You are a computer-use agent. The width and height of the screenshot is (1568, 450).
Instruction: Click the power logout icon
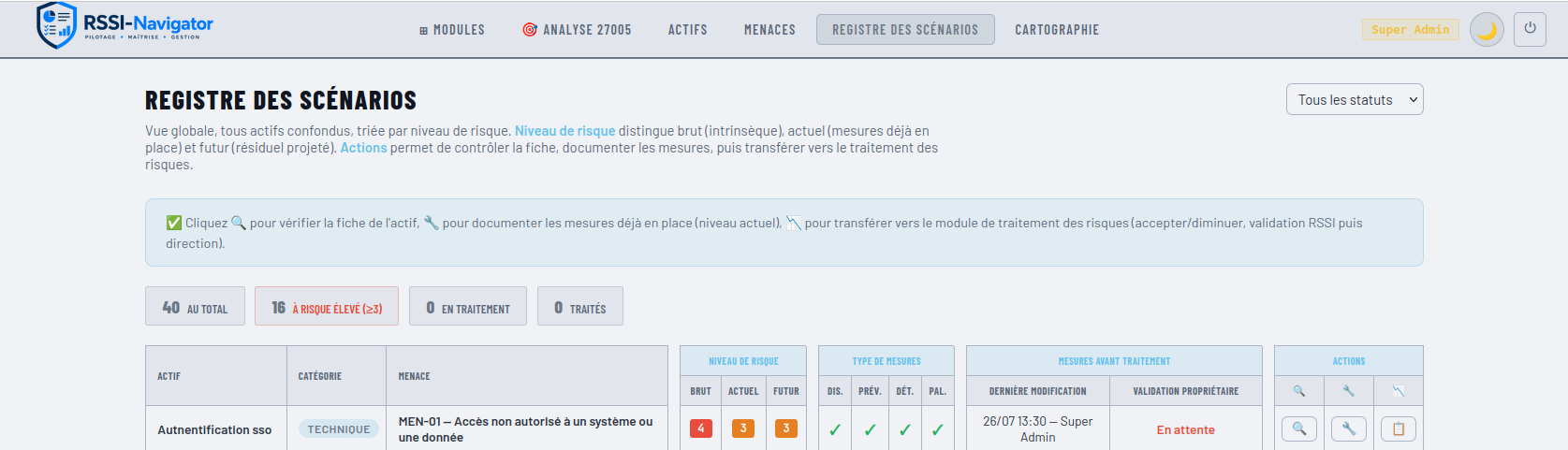pos(1530,29)
